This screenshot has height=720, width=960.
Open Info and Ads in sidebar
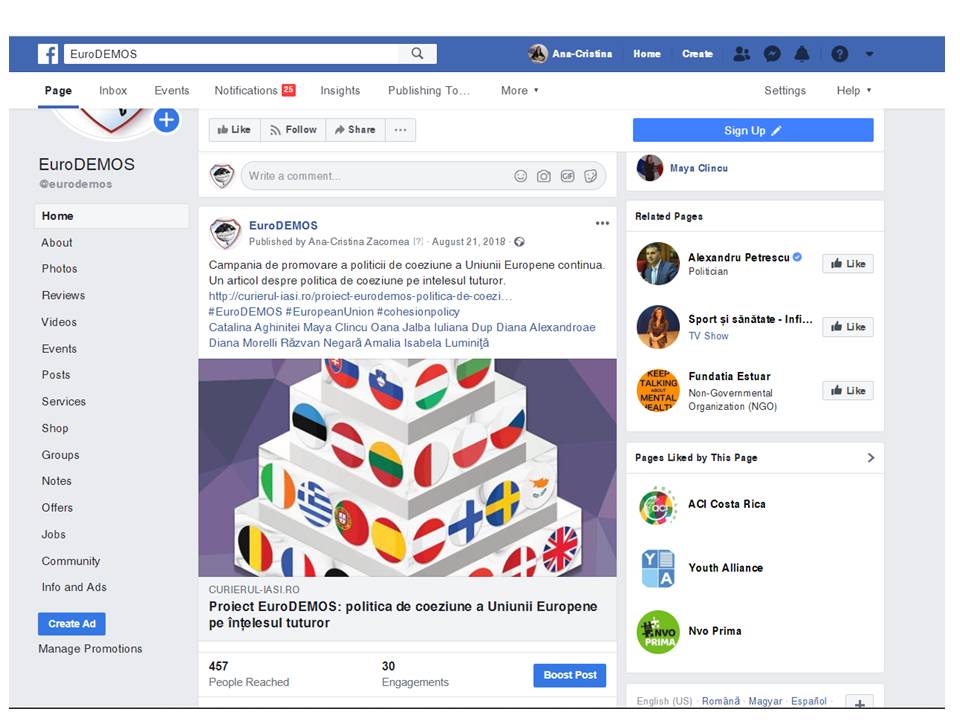point(74,588)
